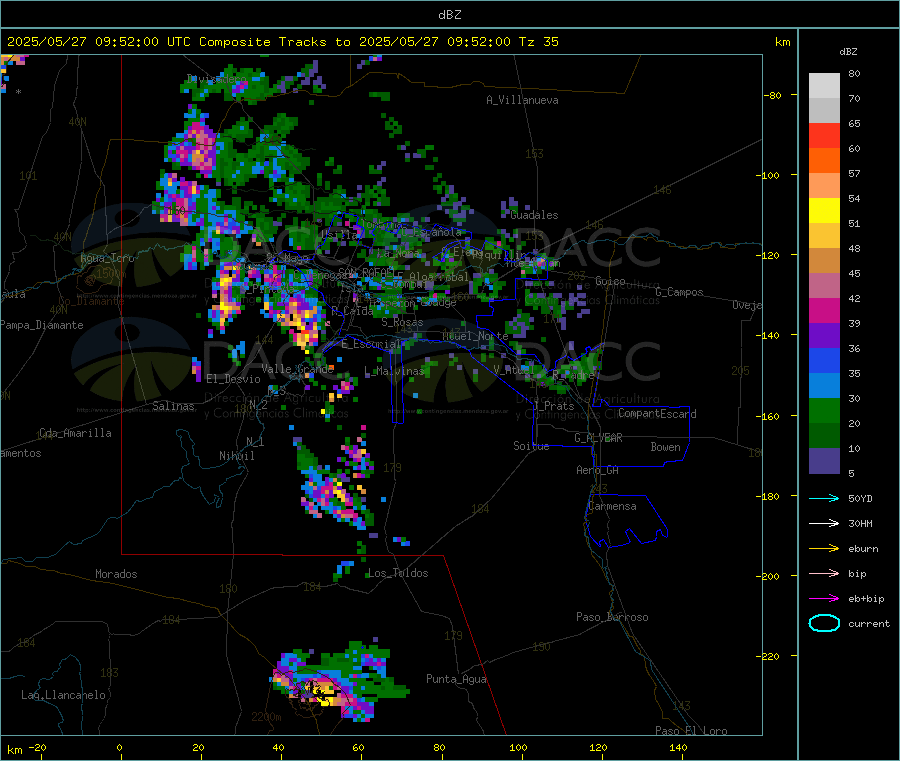Pick the light gray 70-80 dBZ legend swatch
The width and height of the screenshot is (900, 761).
(824, 86)
